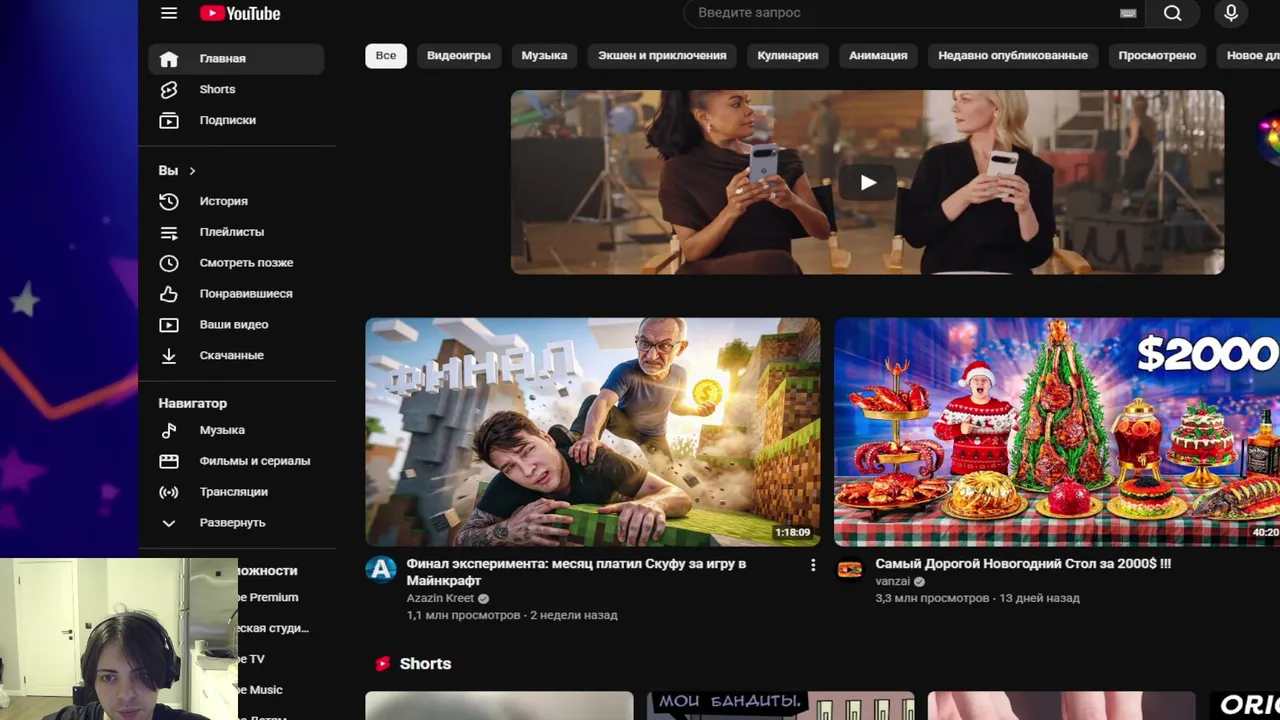The width and height of the screenshot is (1280, 720).
Task: Open Azazin Kreet channel avatar
Action: pos(381,569)
